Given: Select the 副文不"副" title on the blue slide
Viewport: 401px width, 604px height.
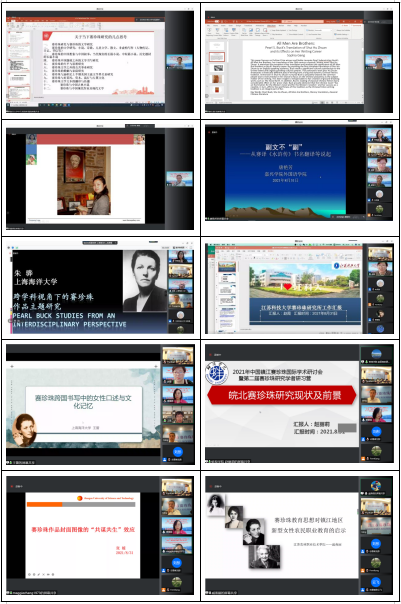Looking at the screenshot, I should tap(284, 147).
